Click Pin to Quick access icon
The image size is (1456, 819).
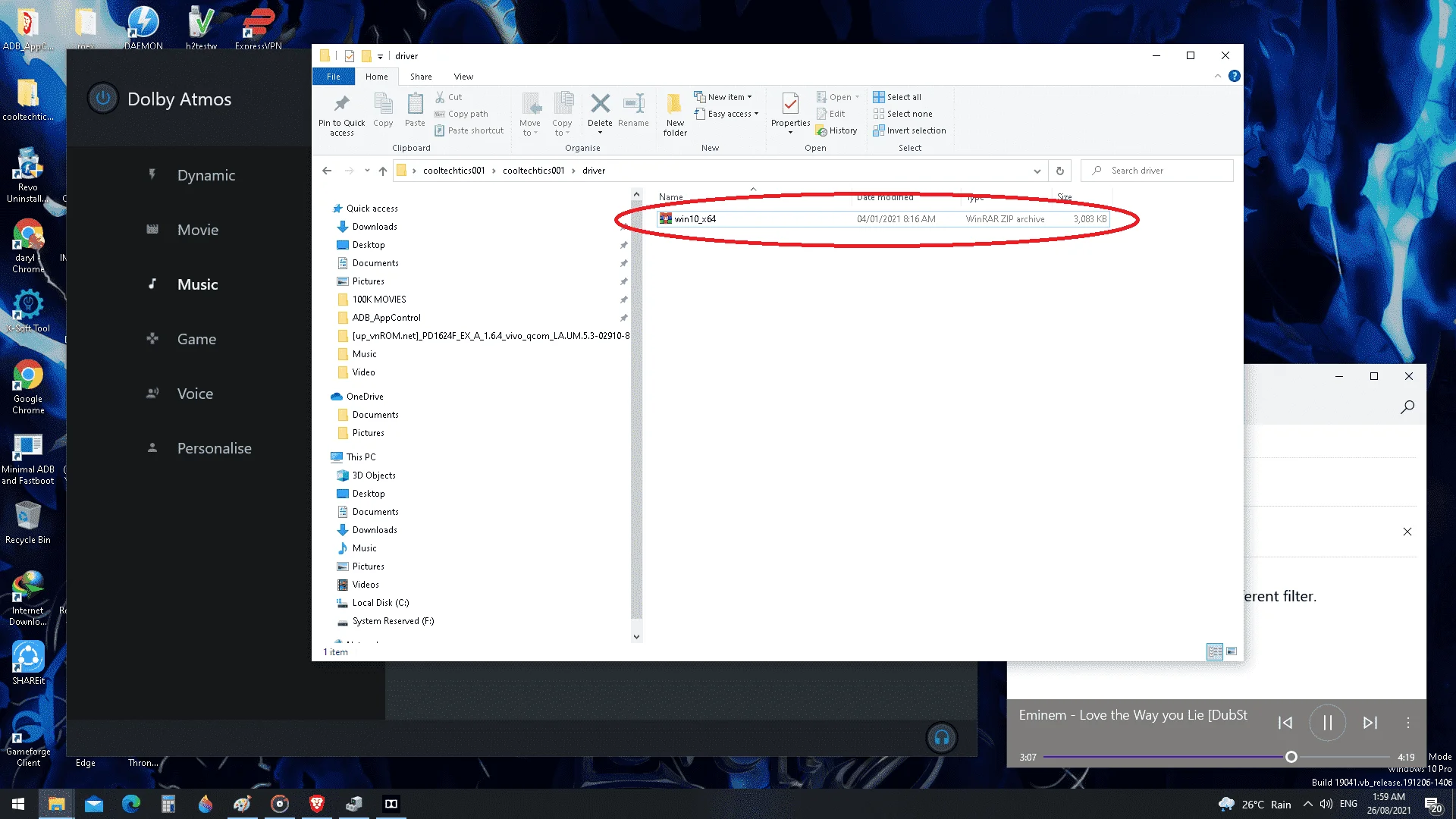[342, 115]
